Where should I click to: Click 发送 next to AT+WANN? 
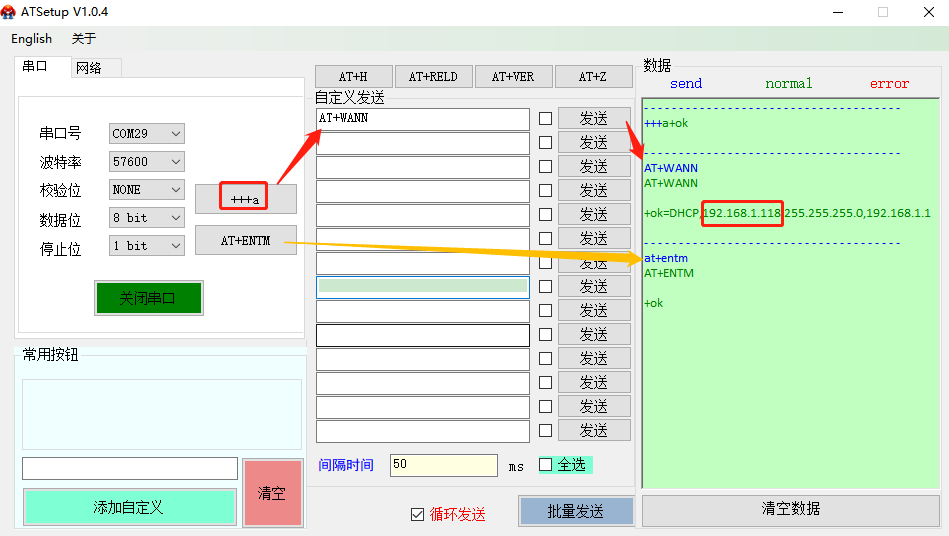[593, 119]
